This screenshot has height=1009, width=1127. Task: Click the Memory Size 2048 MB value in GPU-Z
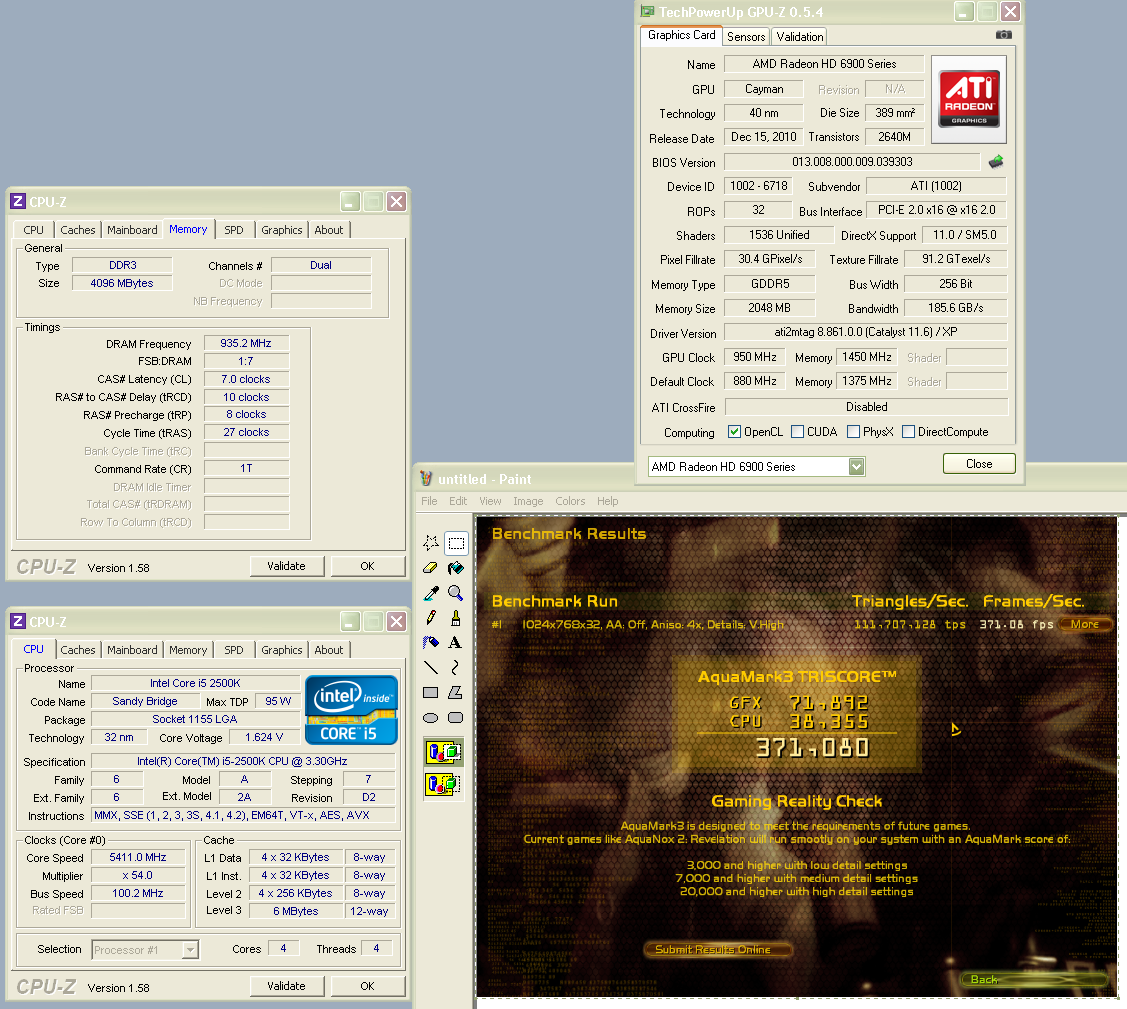click(770, 308)
